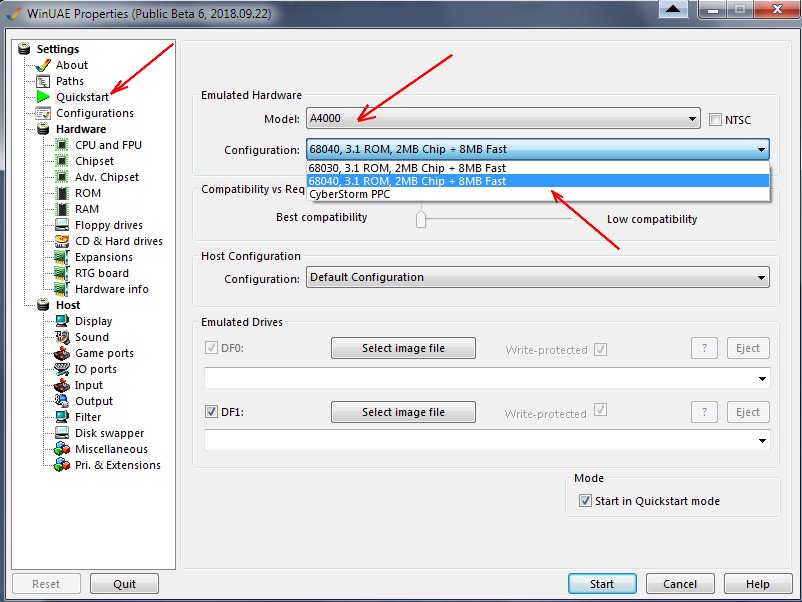Image resolution: width=802 pixels, height=602 pixels.
Task: Pick 68030, 3.1 ROM configuration option
Action: (407, 168)
